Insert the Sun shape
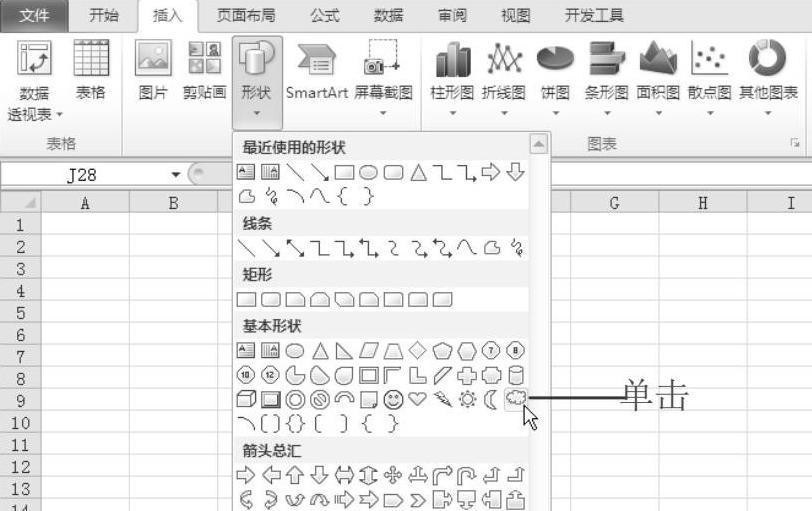 coord(467,399)
